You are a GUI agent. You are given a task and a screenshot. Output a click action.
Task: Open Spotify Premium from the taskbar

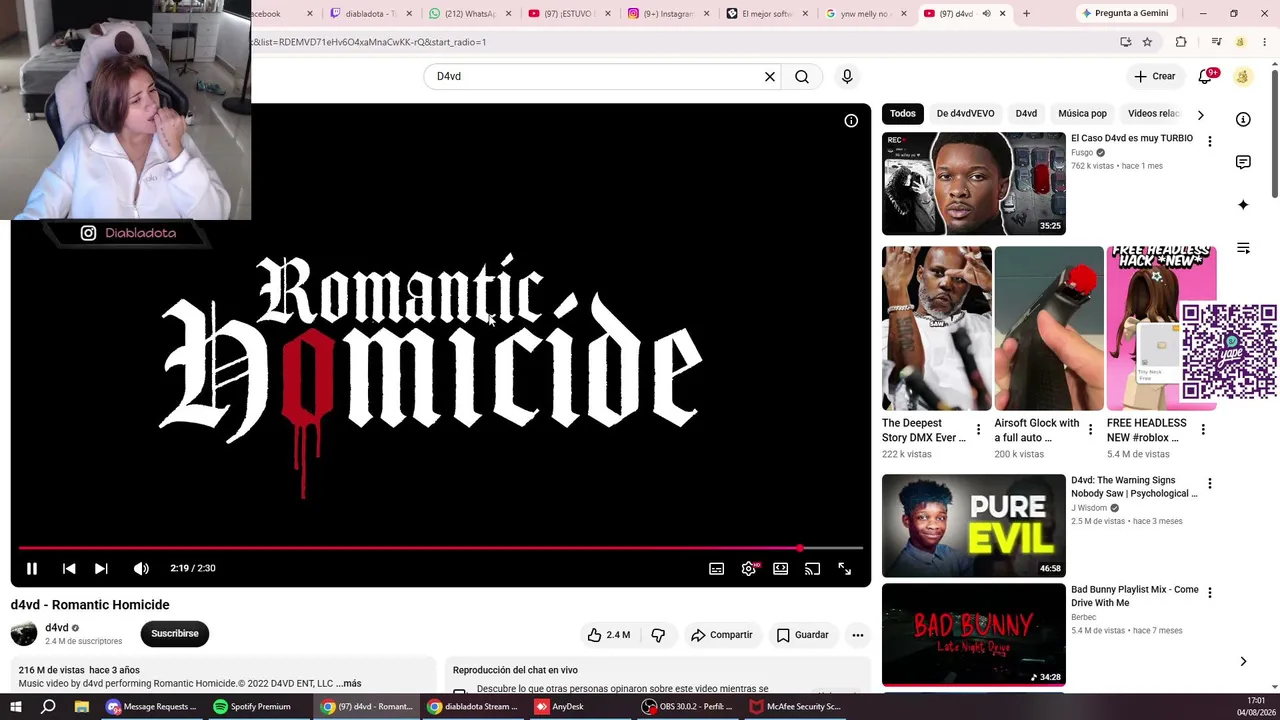click(x=253, y=707)
